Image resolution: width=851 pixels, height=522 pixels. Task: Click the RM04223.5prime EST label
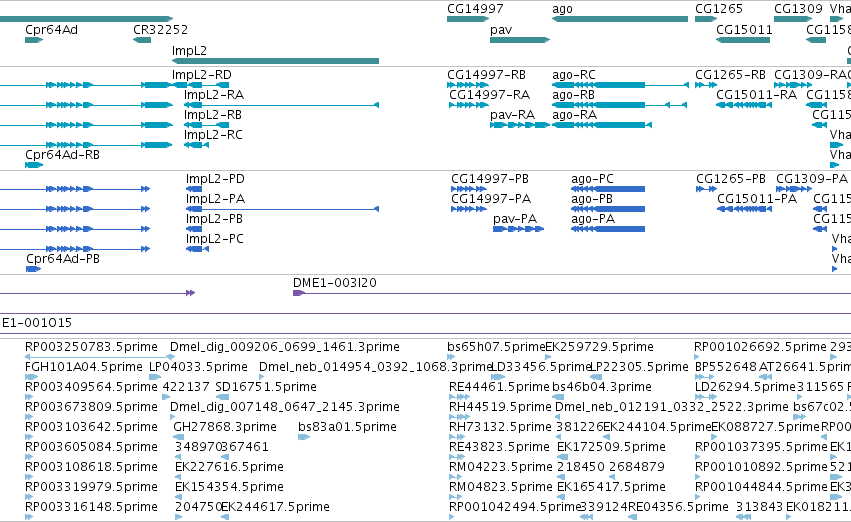(x=500, y=467)
